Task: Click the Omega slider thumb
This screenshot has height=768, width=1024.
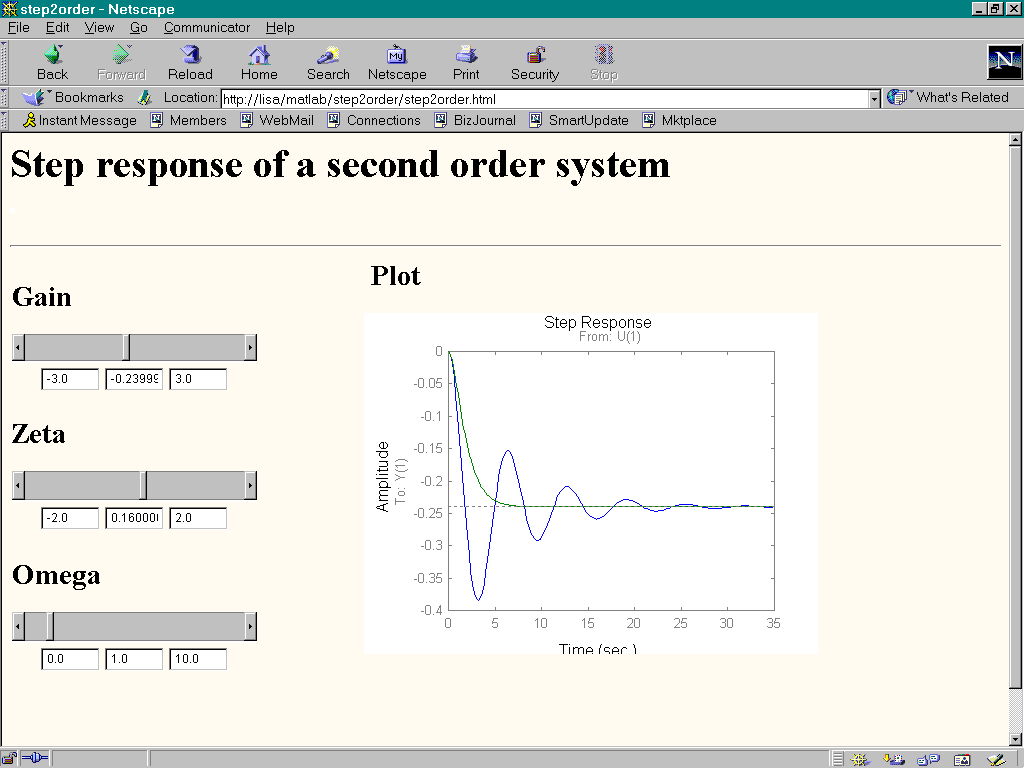Action: pos(50,627)
